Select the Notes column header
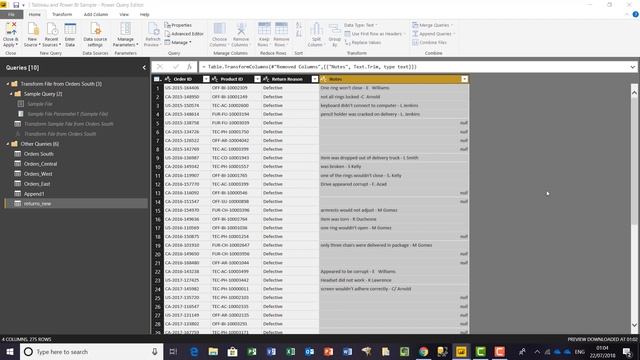 click(394, 79)
